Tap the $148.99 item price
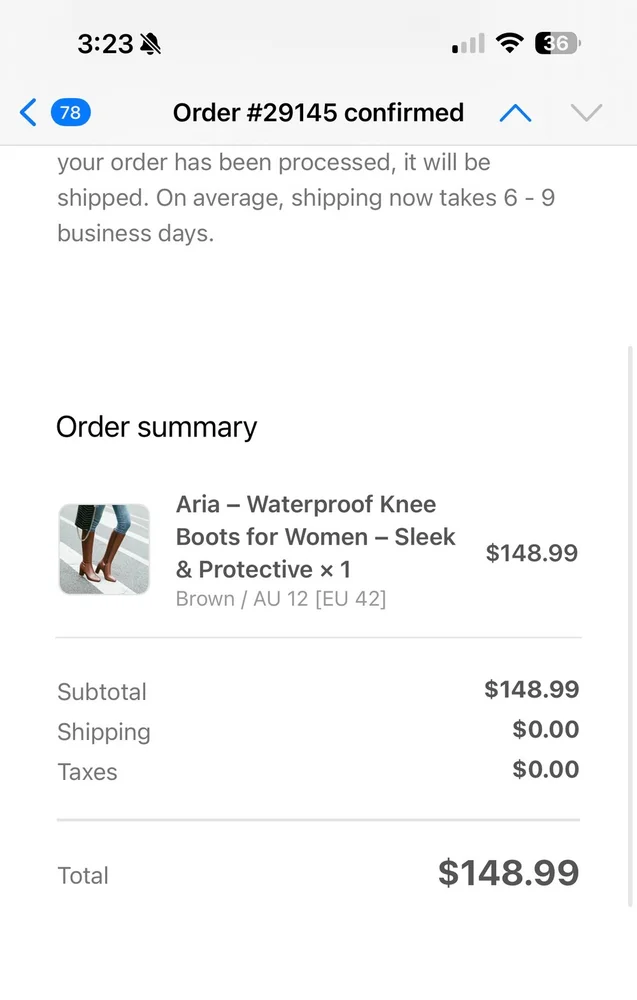 click(531, 553)
